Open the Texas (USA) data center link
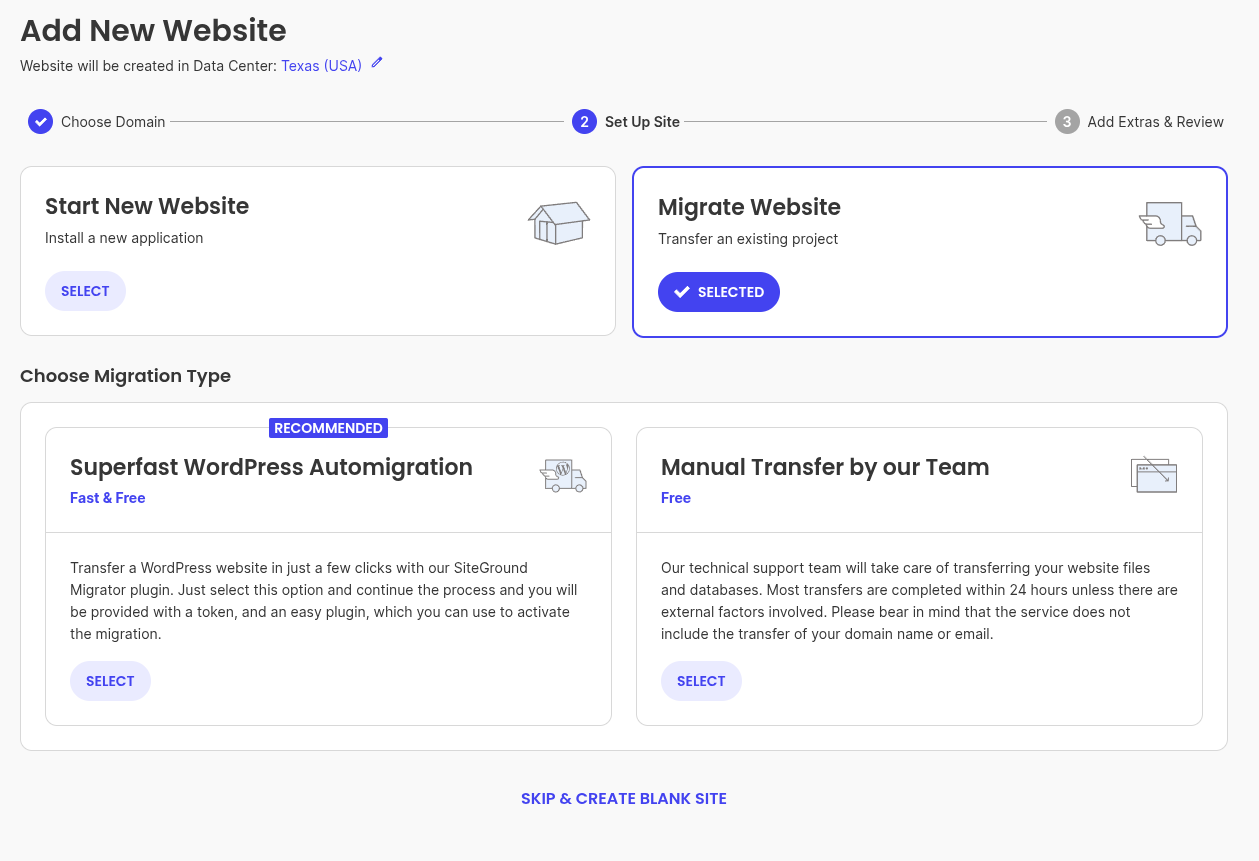Viewport: 1259px width, 861px height. point(321,66)
